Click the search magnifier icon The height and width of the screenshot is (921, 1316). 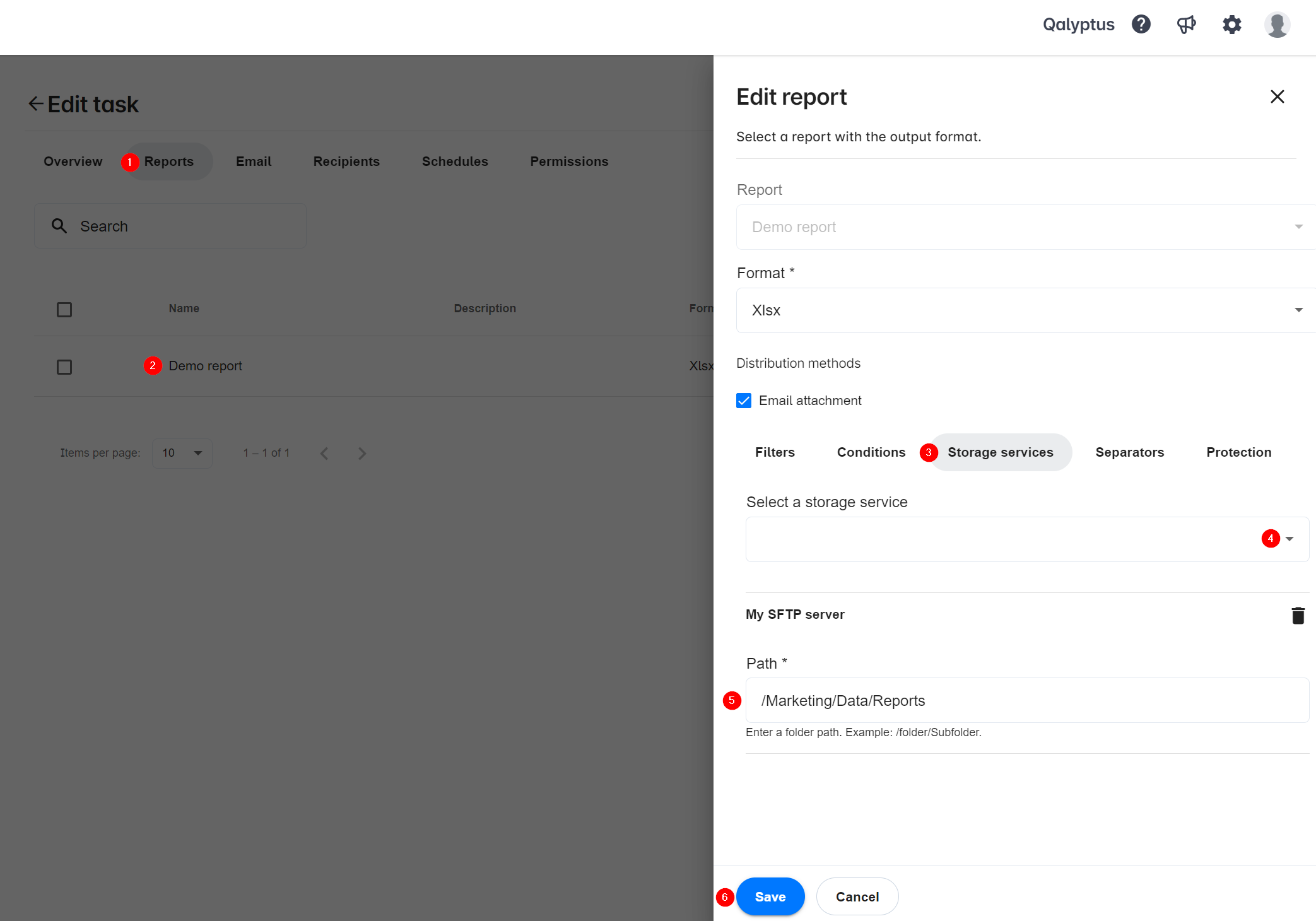tap(61, 226)
